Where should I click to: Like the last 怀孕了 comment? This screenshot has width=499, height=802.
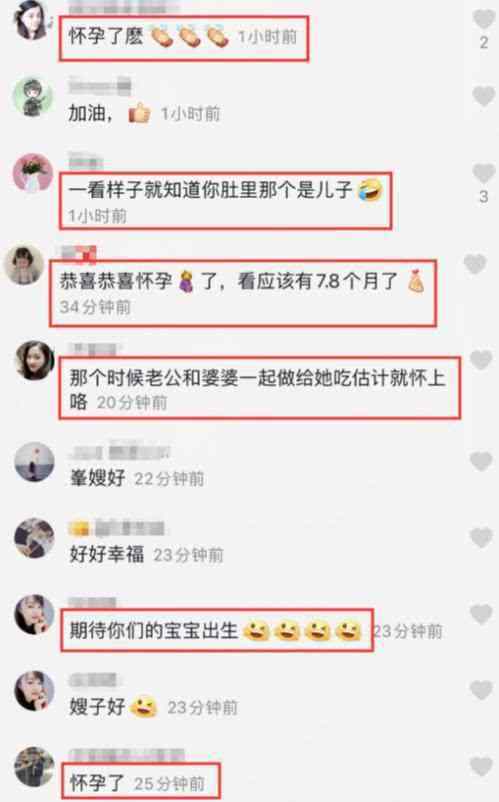(x=481, y=766)
